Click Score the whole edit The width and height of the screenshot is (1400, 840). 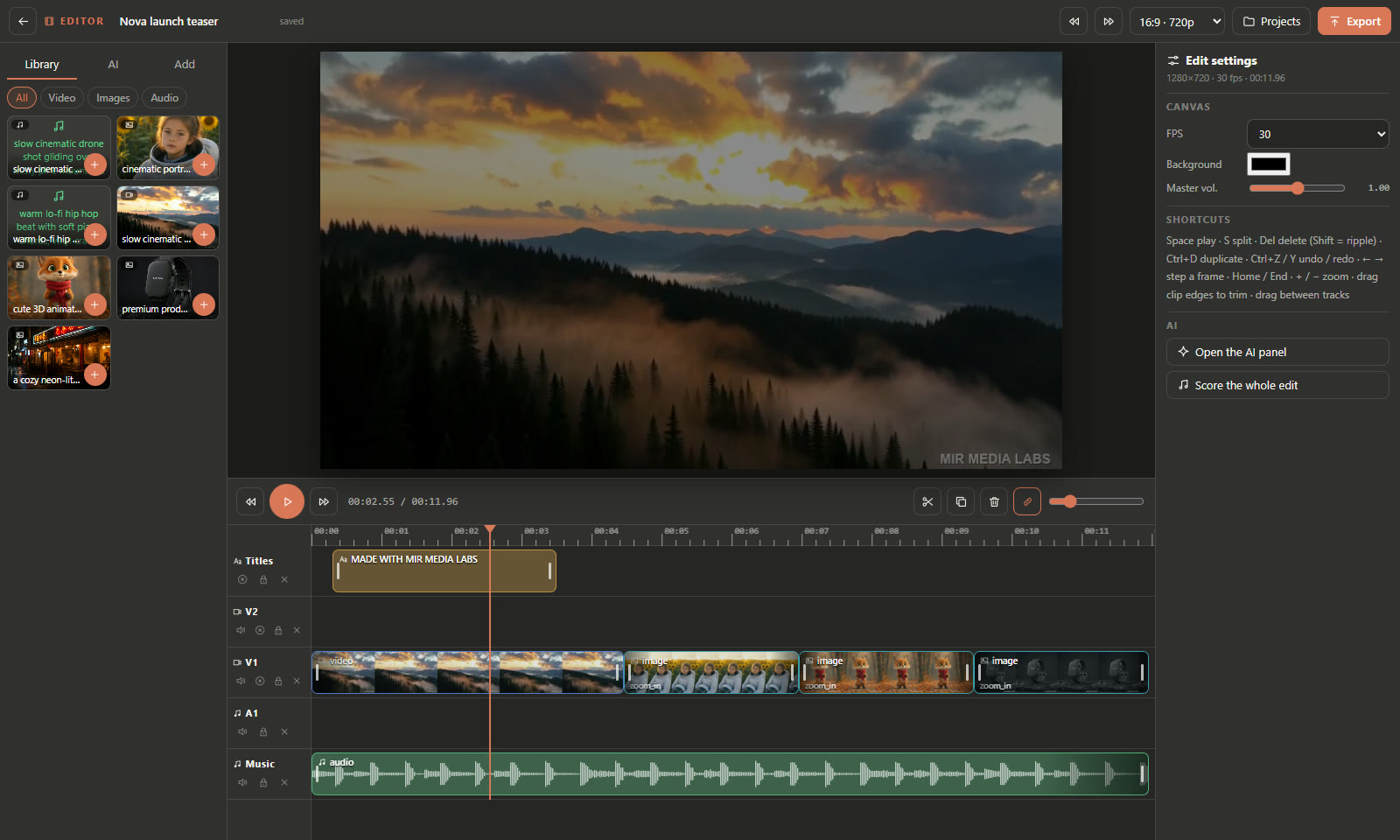[x=1277, y=385]
